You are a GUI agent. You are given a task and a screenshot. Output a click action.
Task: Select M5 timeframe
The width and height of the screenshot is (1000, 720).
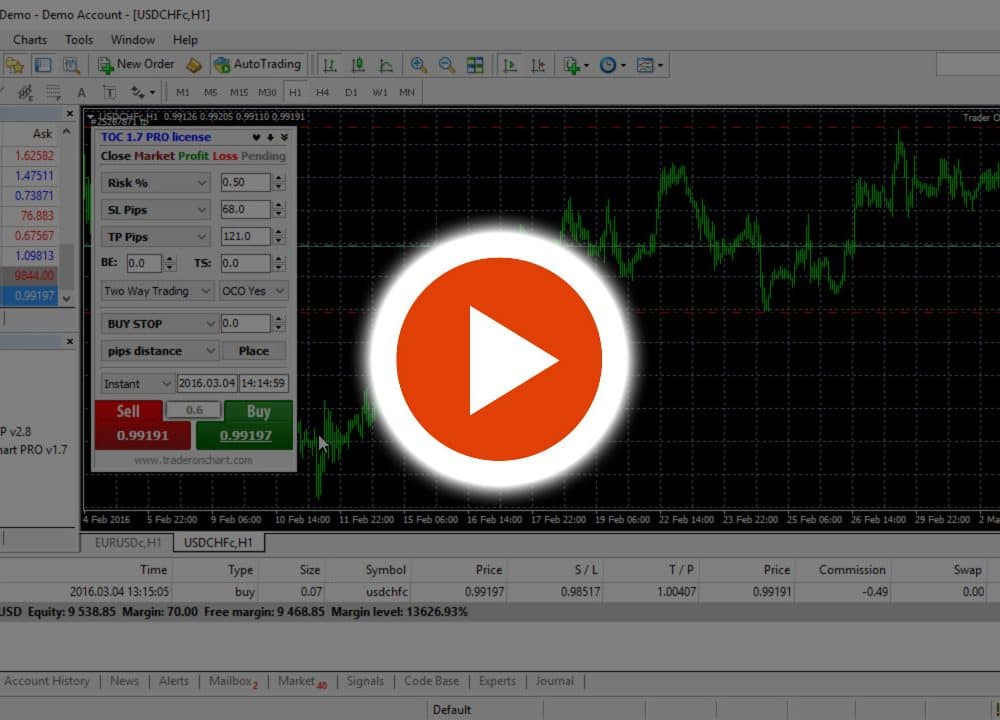coord(210,92)
